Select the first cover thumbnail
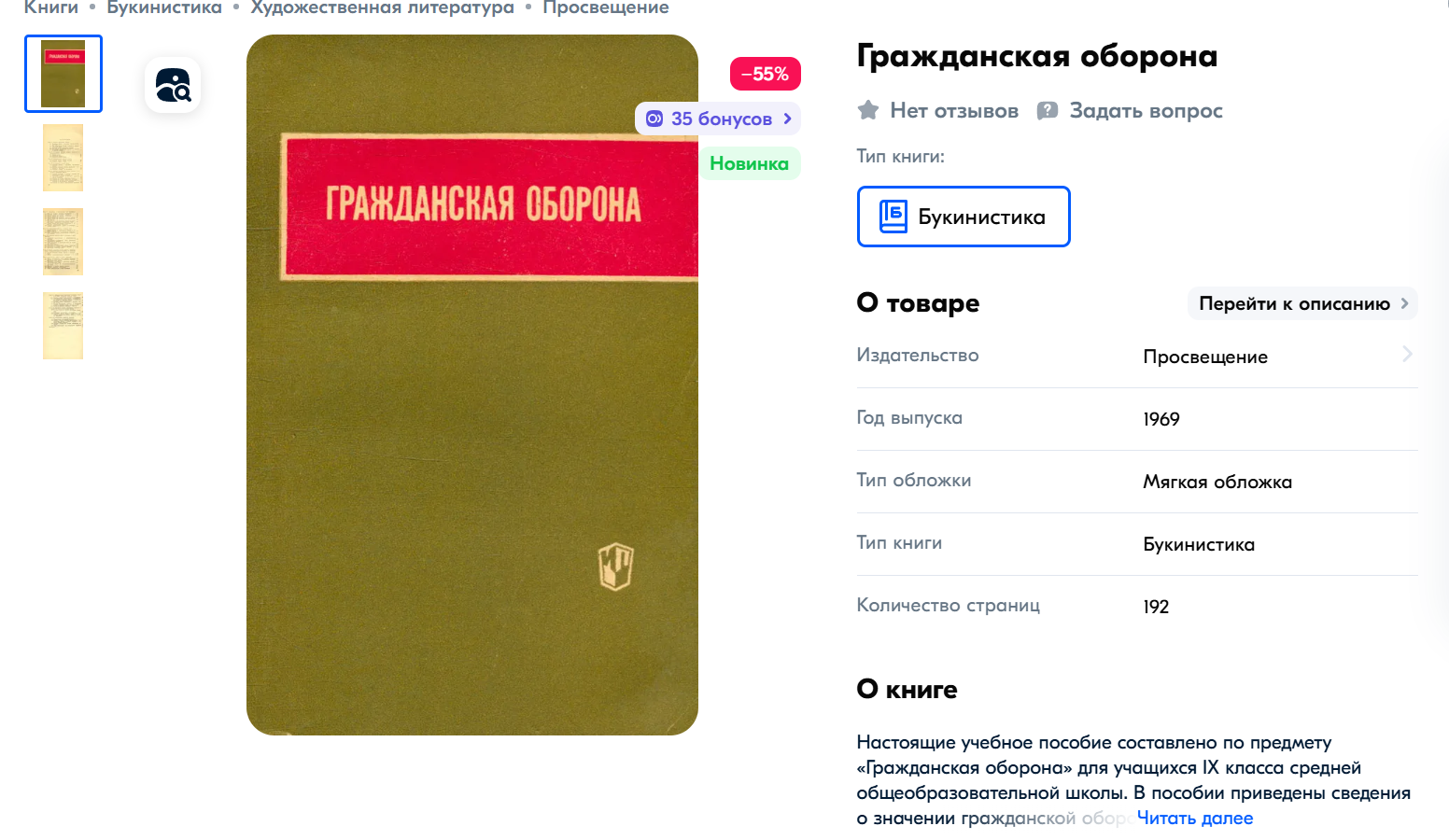This screenshot has height=840, width=1449. point(63,74)
